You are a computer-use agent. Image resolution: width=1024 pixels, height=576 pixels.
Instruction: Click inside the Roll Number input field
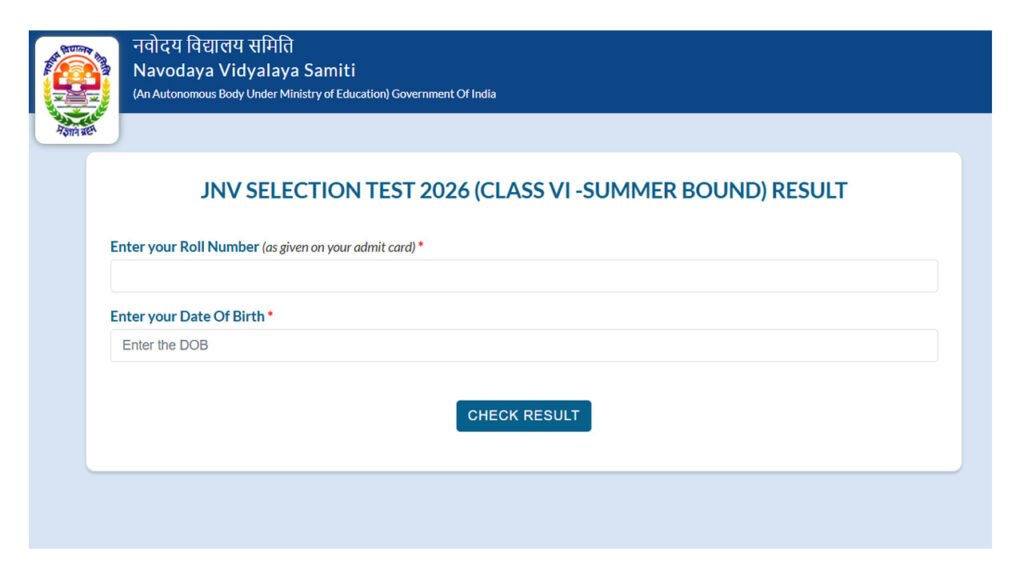pos(523,275)
